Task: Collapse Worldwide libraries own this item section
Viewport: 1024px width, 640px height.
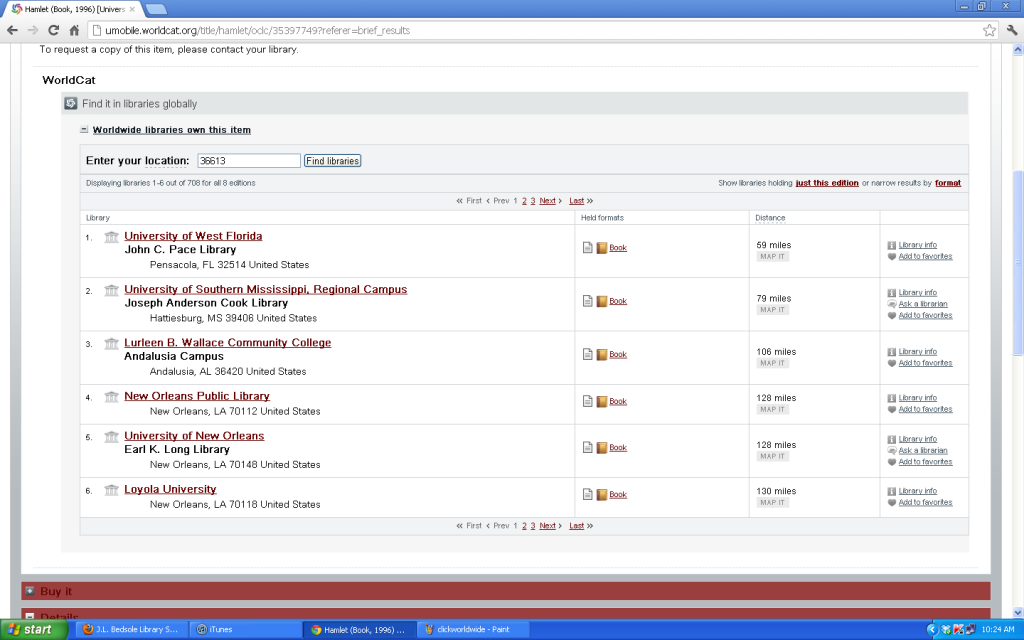Action: [84, 130]
